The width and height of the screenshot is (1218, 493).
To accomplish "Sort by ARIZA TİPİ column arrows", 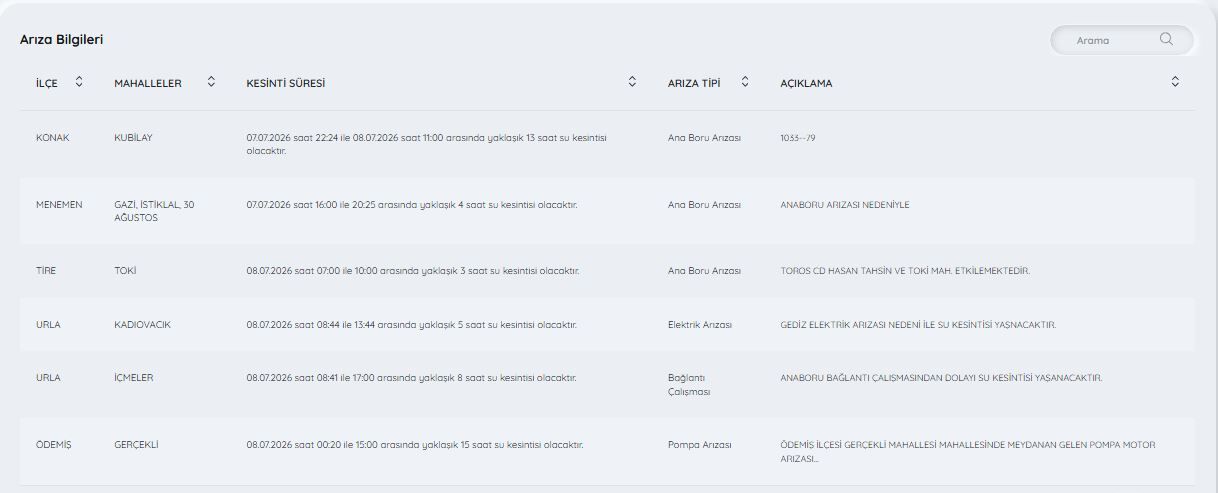I will pyautogui.click(x=745, y=82).
